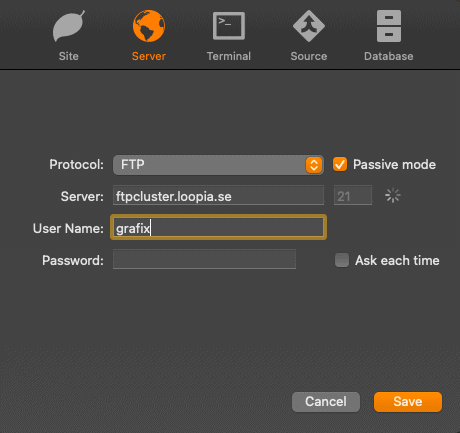Open the Site leaf icon tab
The image size is (460, 433).
69,26
